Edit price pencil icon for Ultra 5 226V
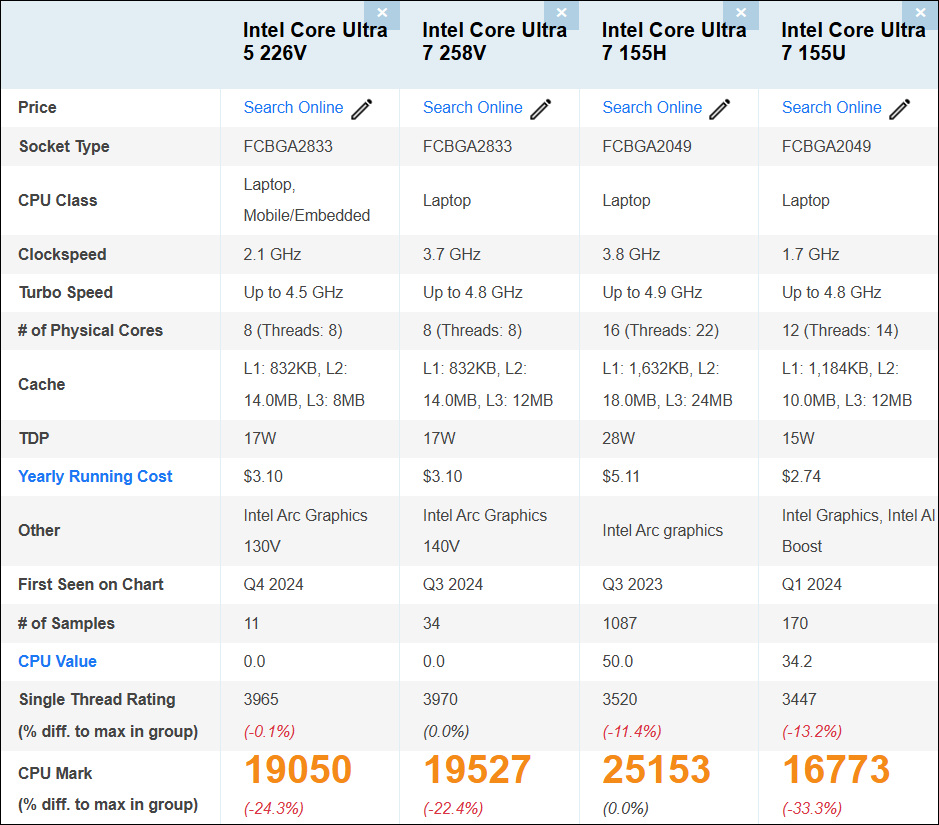This screenshot has width=939, height=825. point(361,109)
